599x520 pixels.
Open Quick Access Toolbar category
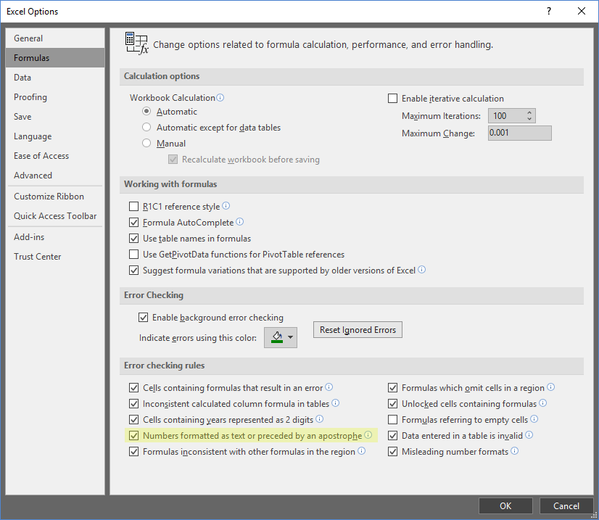click(55, 216)
